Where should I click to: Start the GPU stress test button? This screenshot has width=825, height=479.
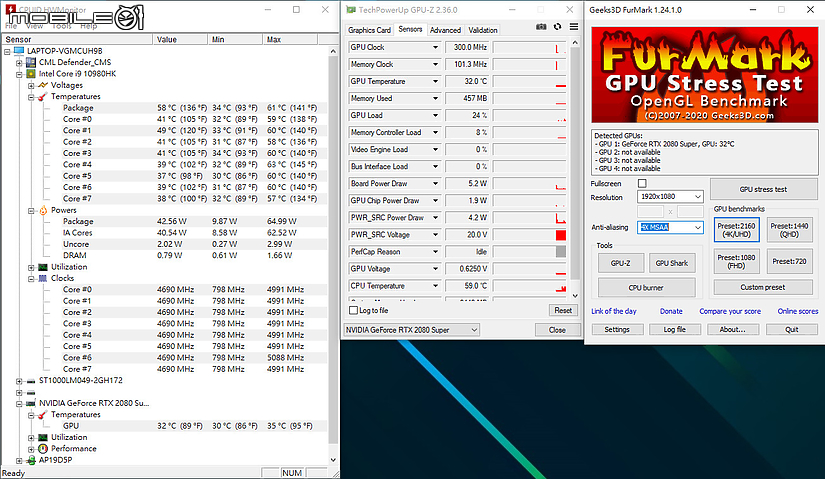(763, 189)
